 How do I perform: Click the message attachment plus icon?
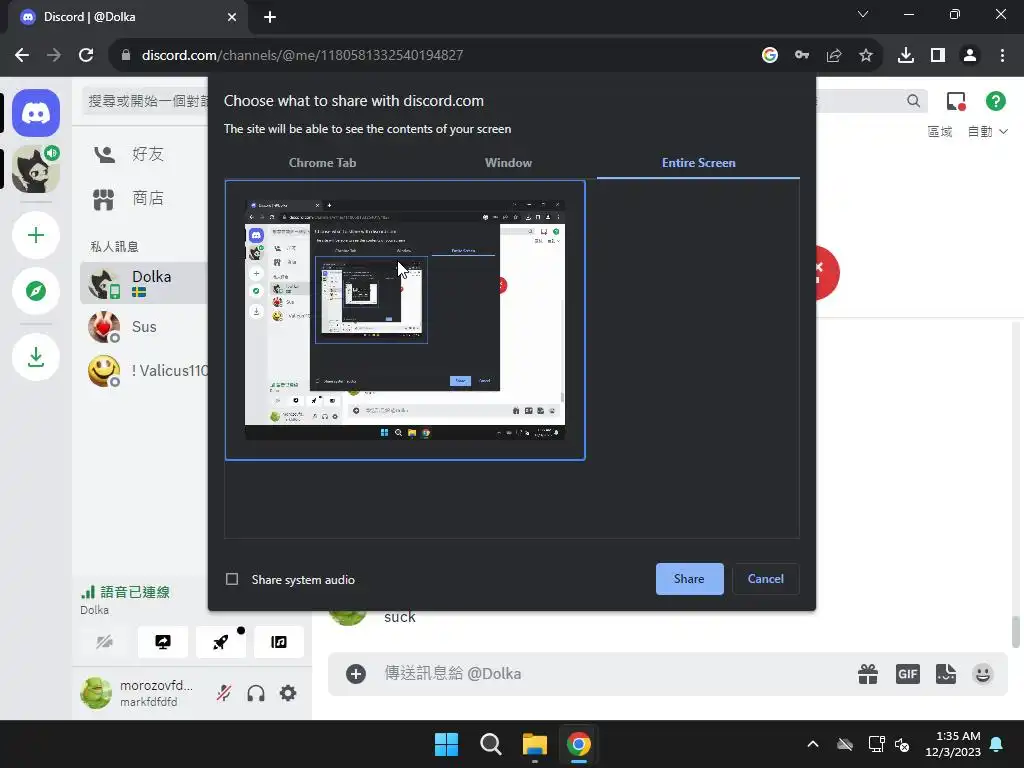tap(356, 674)
